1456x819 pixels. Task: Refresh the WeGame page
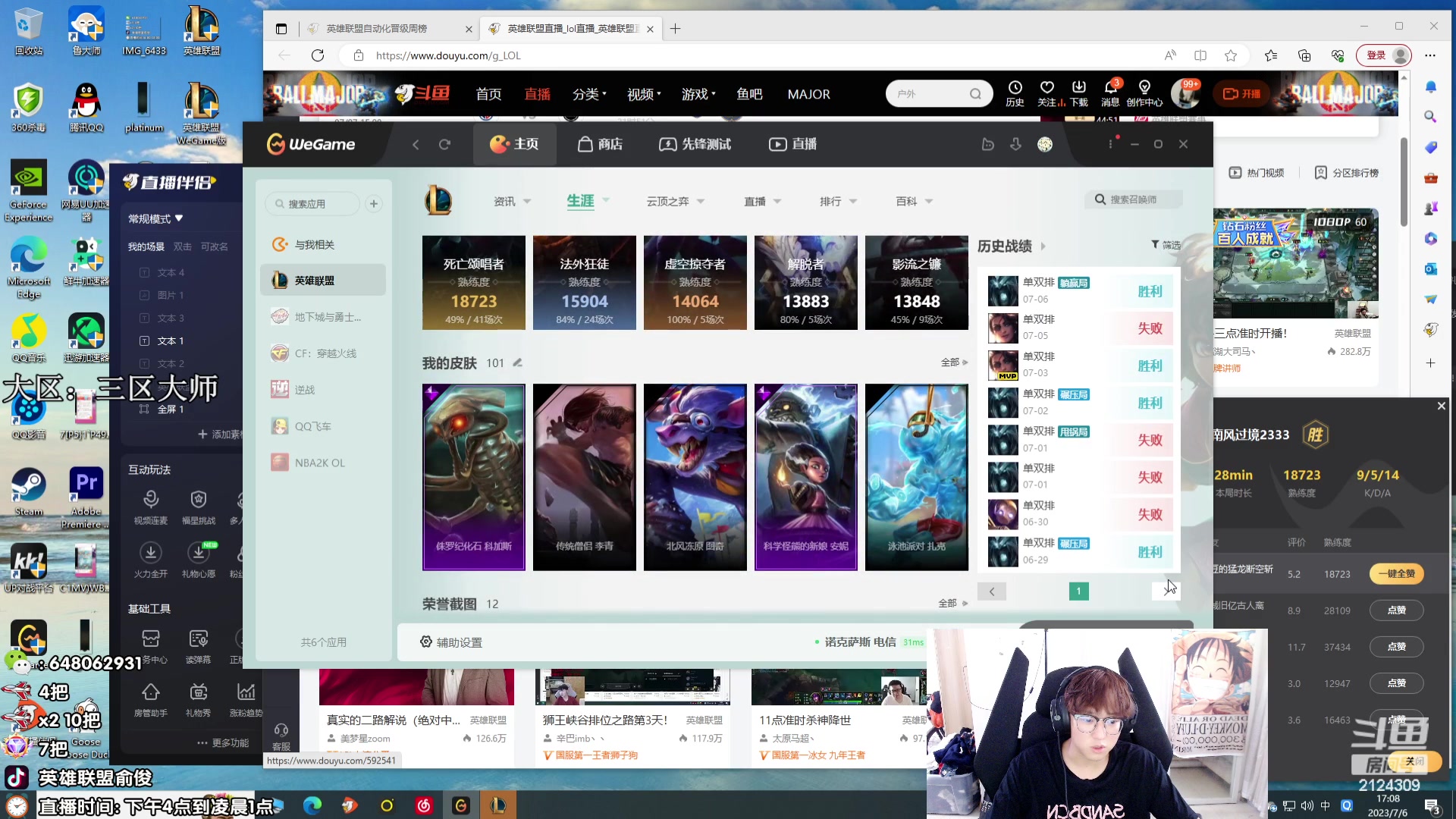click(445, 144)
